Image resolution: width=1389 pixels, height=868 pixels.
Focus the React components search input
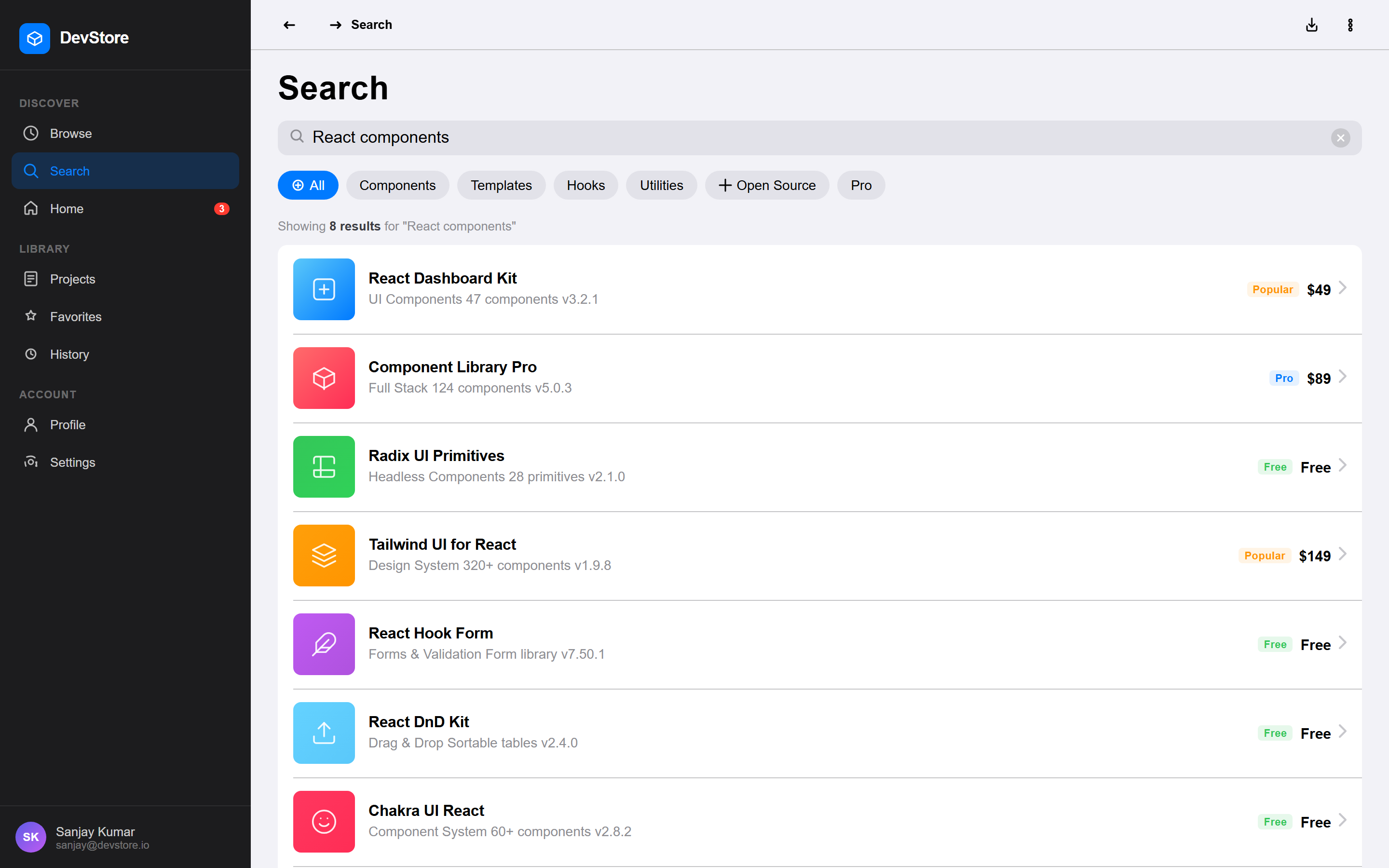[x=819, y=138]
